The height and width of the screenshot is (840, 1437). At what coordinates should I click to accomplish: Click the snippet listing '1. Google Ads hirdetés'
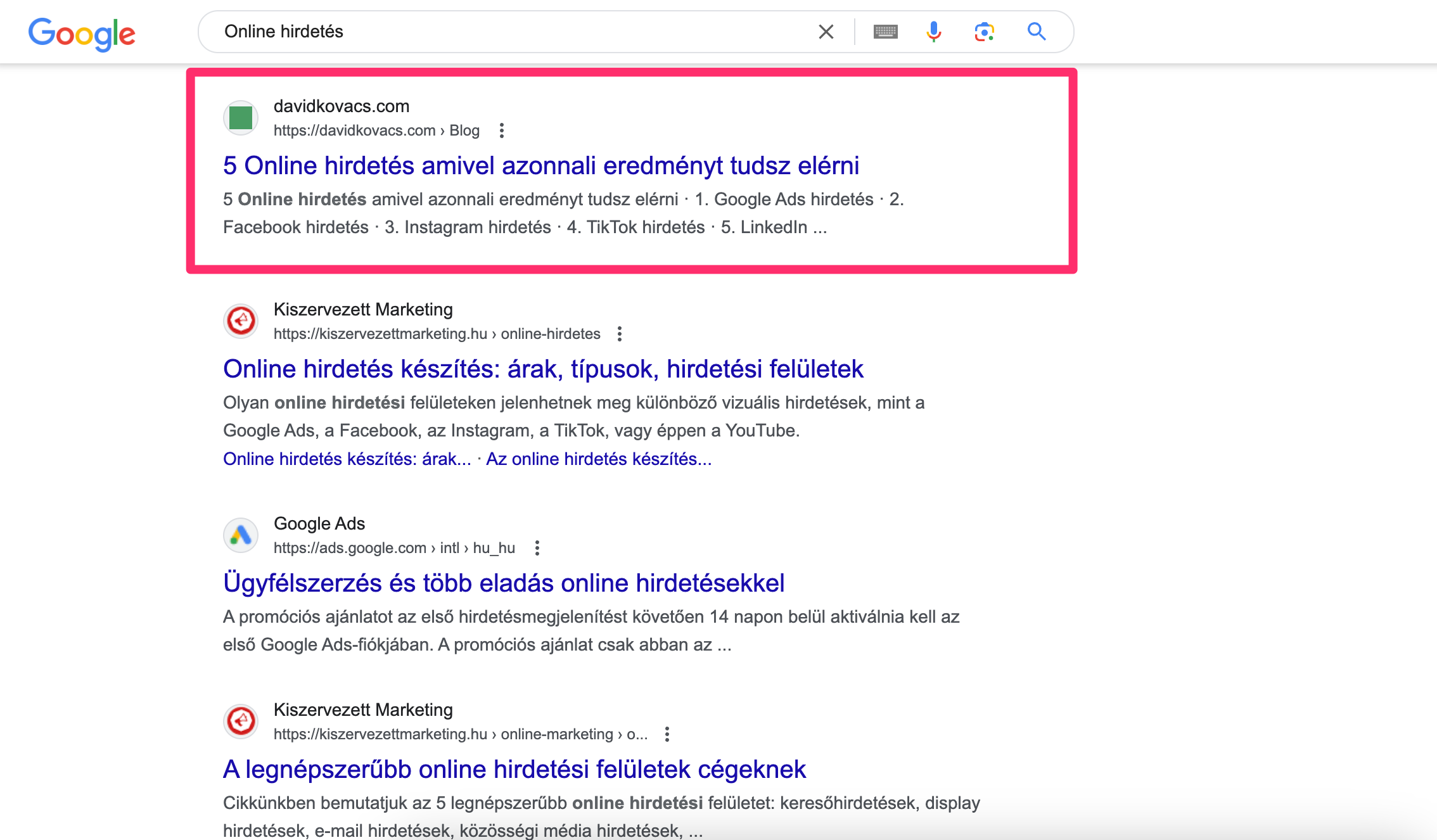tap(563, 213)
